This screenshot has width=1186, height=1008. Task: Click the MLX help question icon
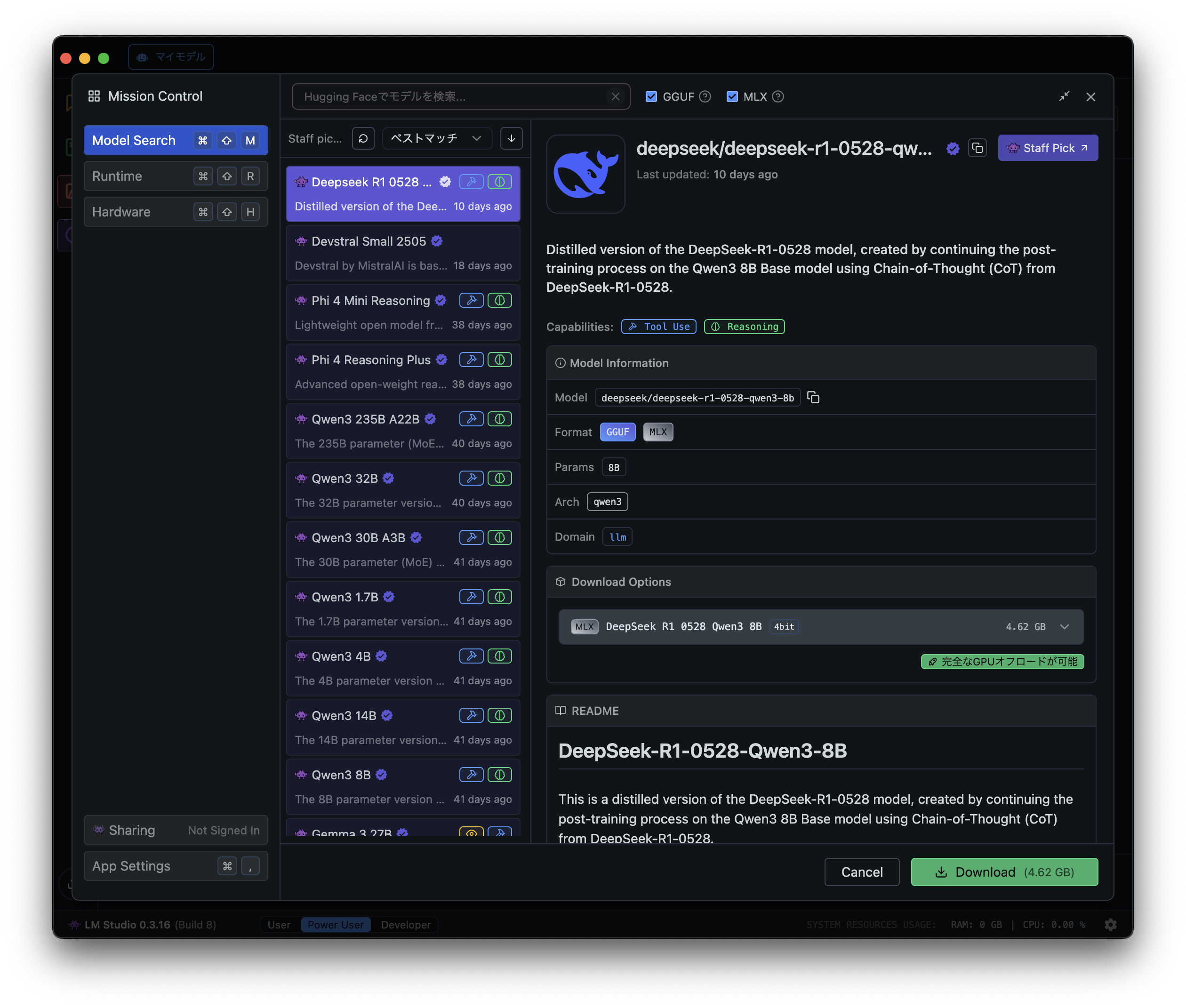click(x=778, y=96)
